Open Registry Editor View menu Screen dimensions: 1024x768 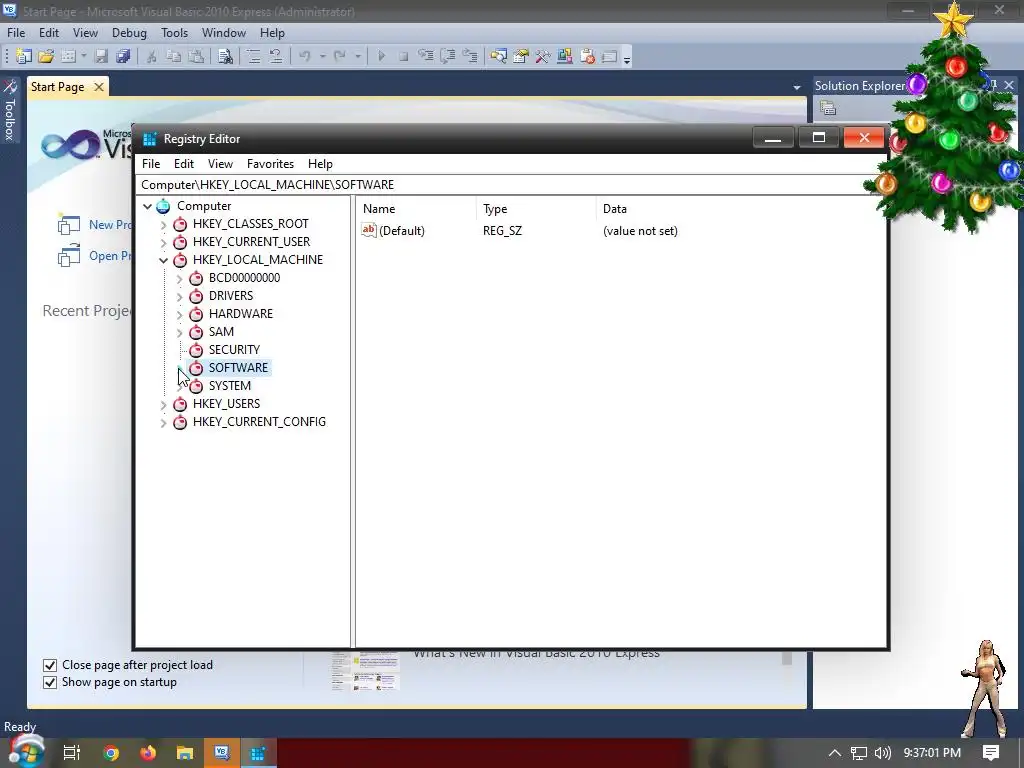(220, 164)
